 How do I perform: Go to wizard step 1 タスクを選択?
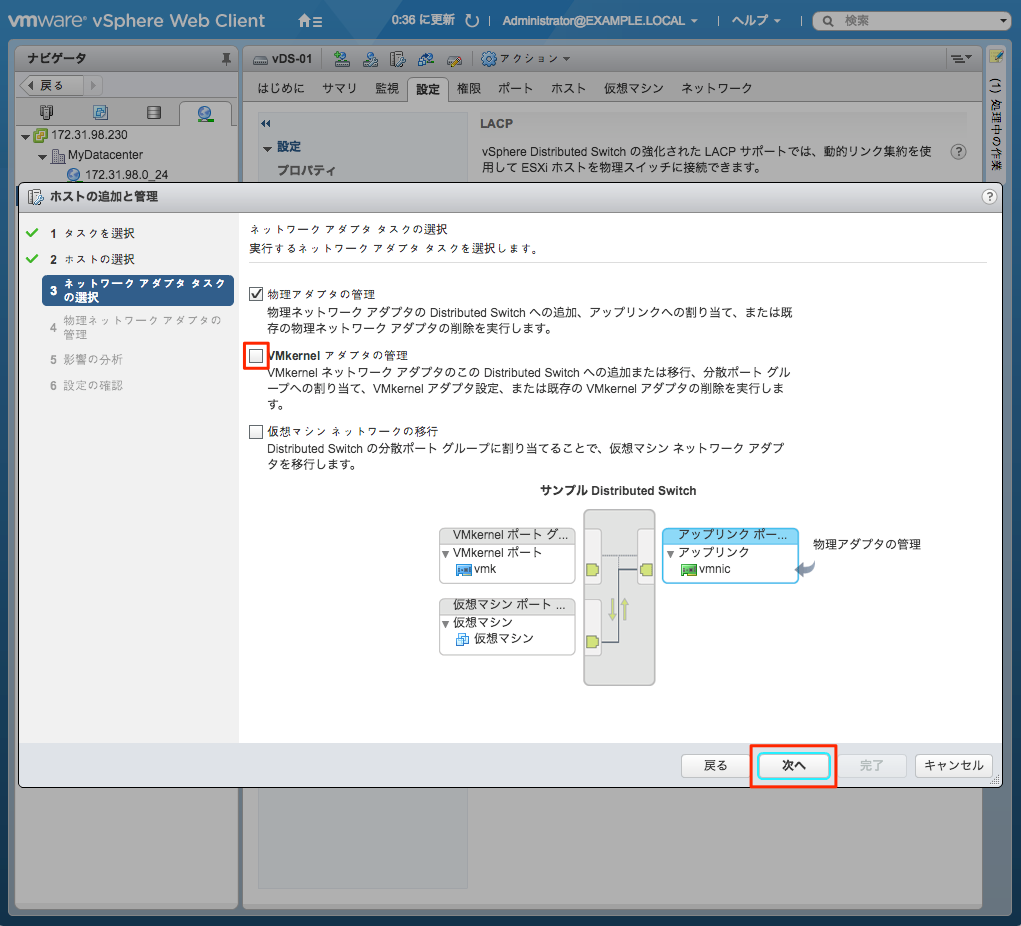[x=91, y=234]
